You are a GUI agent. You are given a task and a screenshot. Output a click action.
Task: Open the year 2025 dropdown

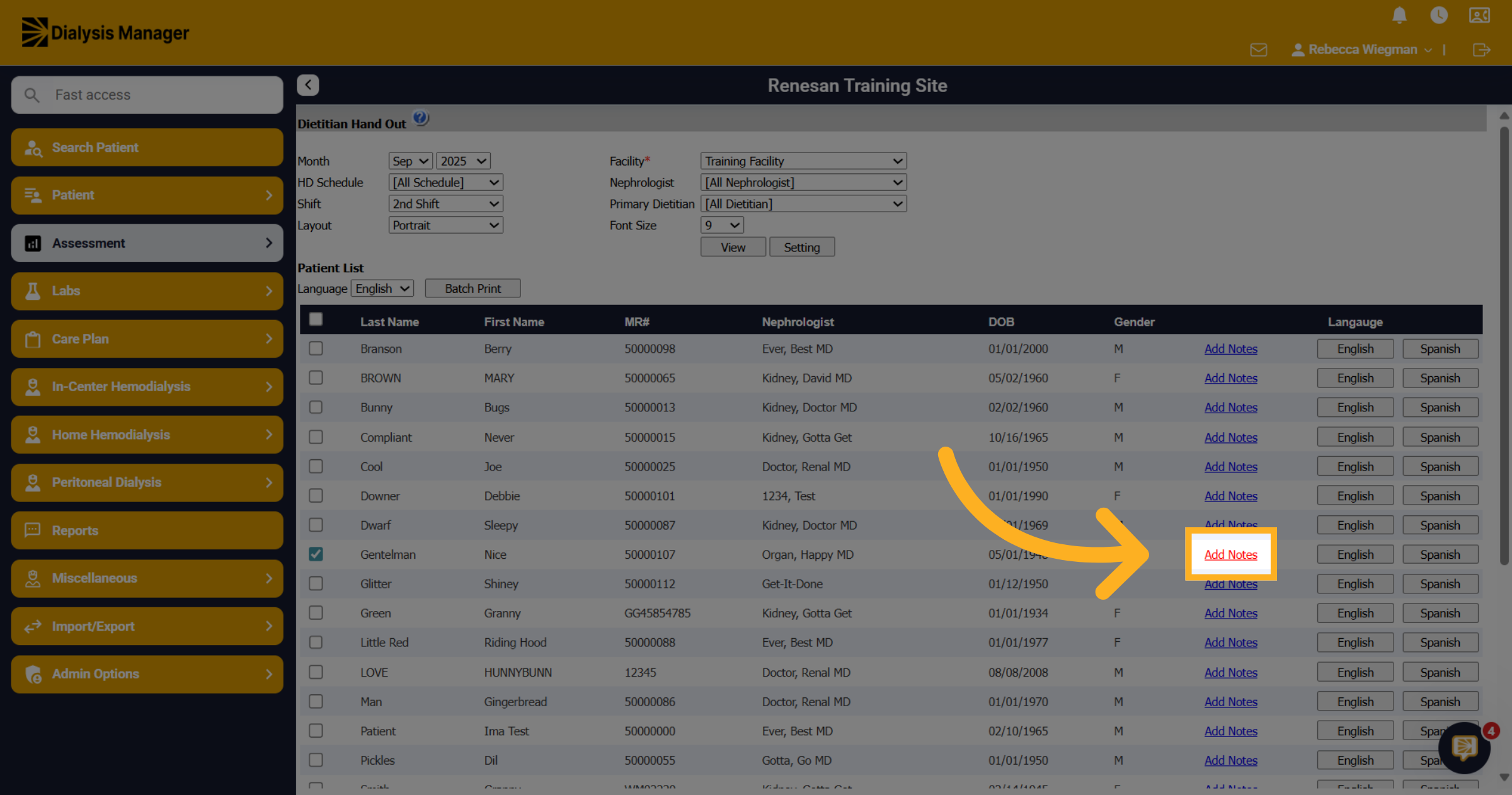463,161
